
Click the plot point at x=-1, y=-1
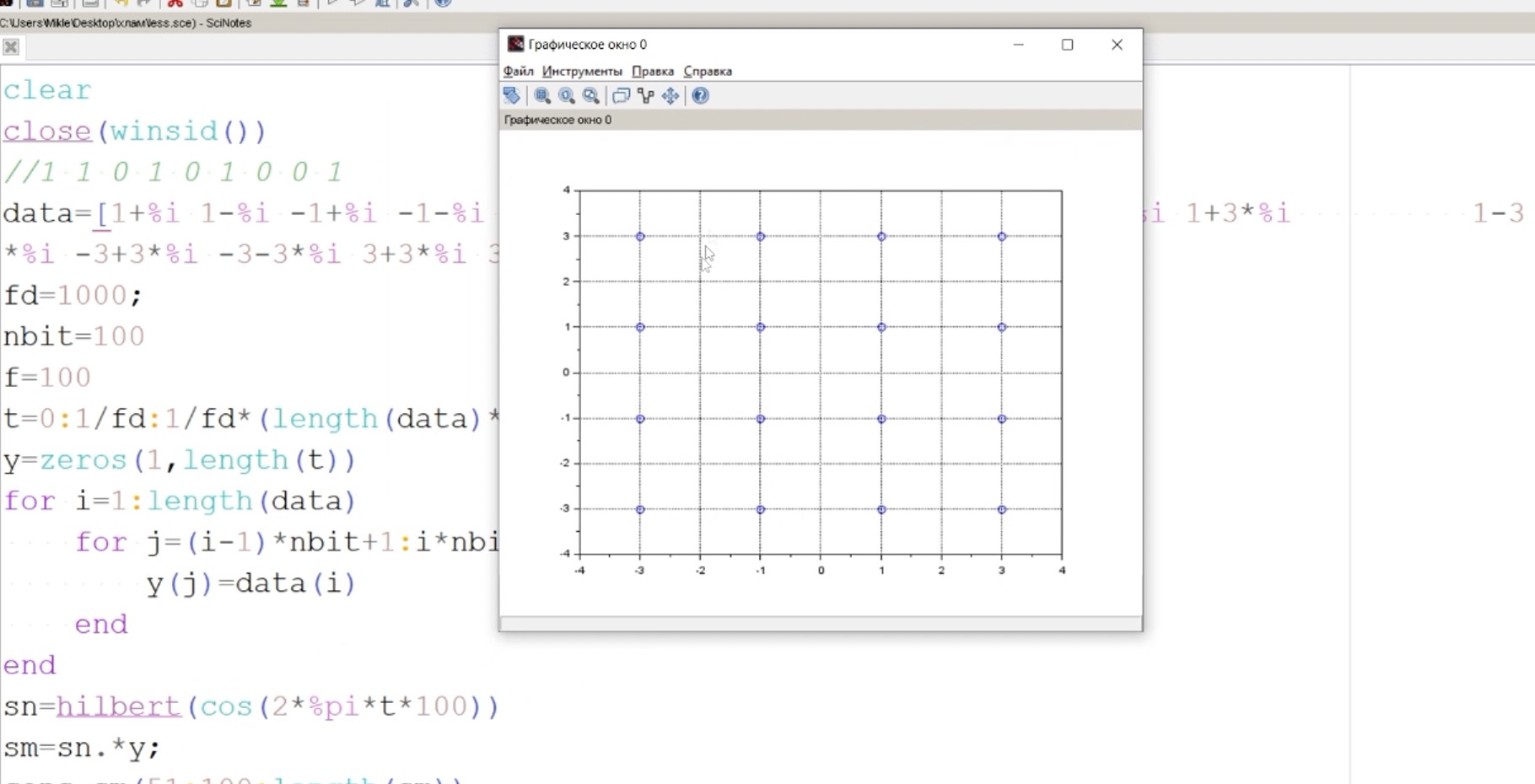[761, 419]
